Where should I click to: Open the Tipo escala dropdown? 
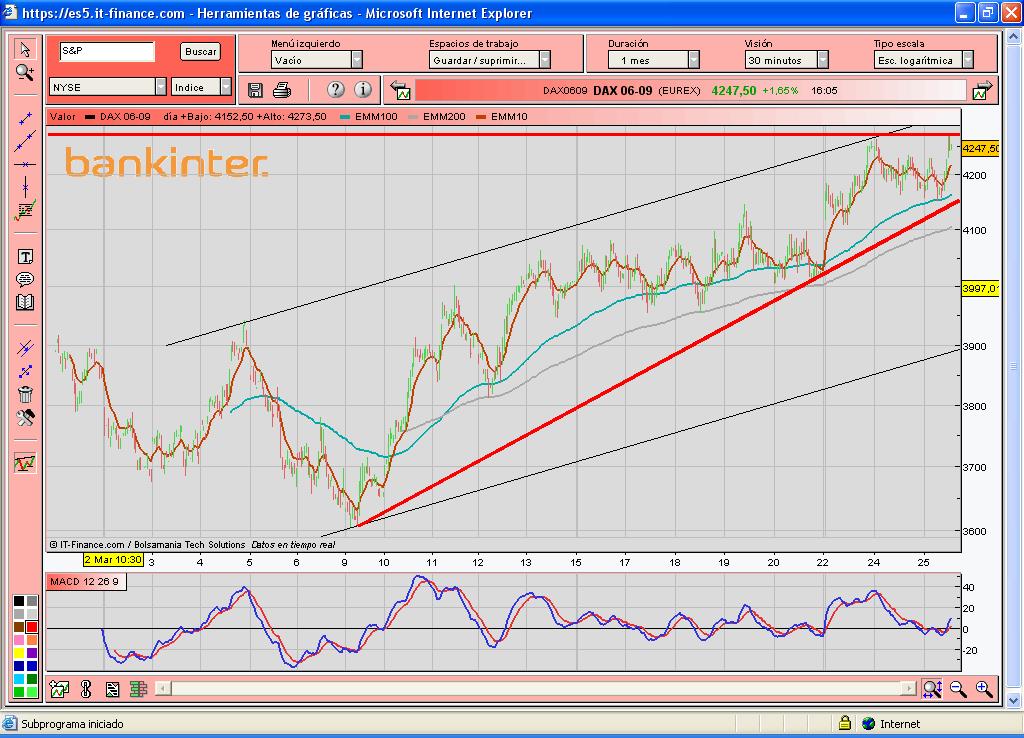tap(966, 60)
